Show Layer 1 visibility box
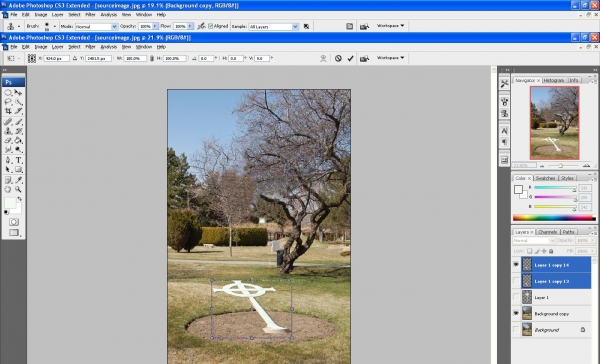The image size is (600, 364). click(x=516, y=297)
